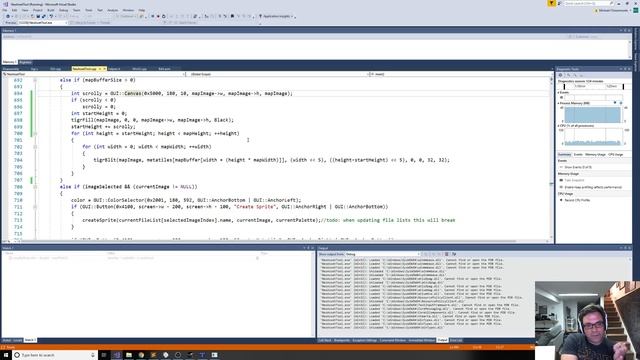Stop debugging with the red Stop icon

(158, 16)
